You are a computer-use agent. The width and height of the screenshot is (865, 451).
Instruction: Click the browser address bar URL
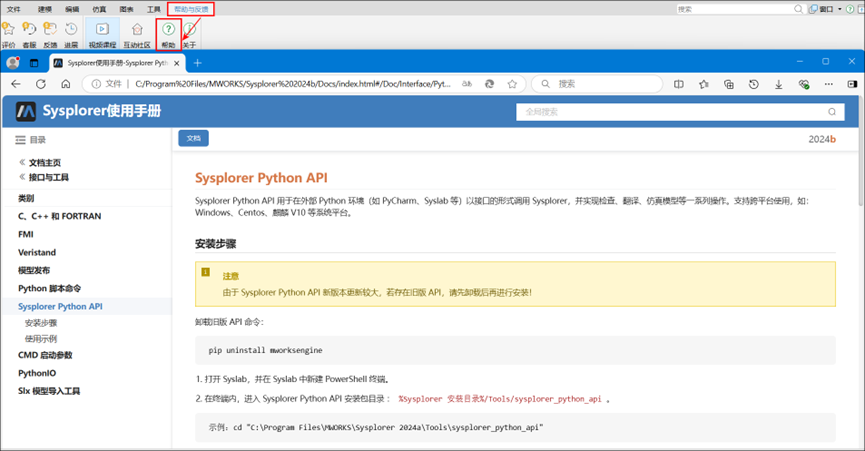(293, 84)
